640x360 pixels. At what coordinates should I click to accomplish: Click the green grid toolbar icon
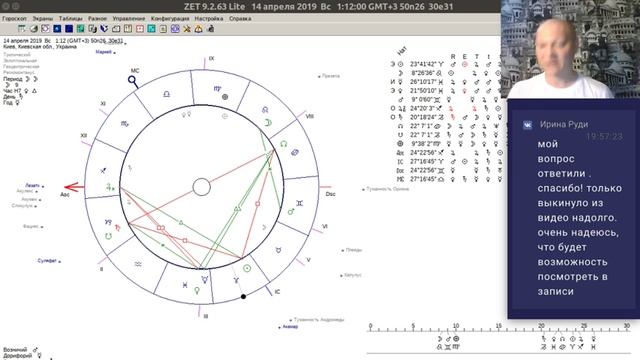click(x=80, y=29)
